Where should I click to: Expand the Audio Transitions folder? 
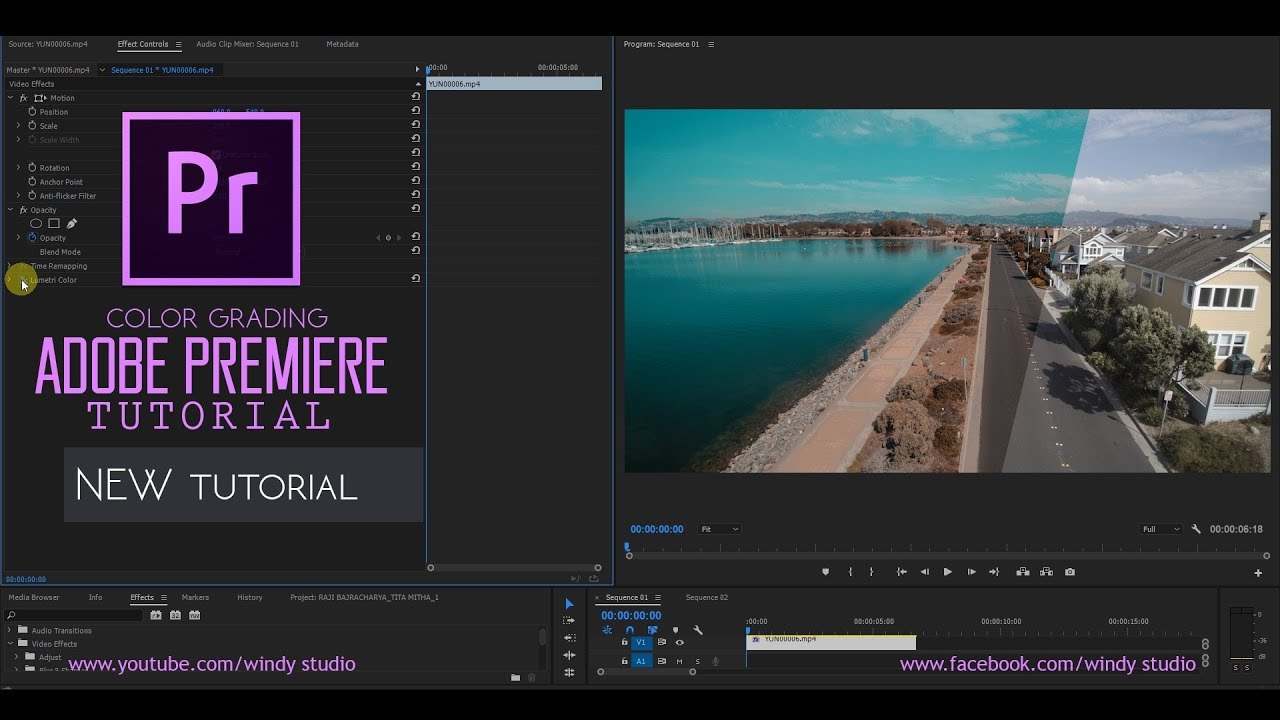11,631
